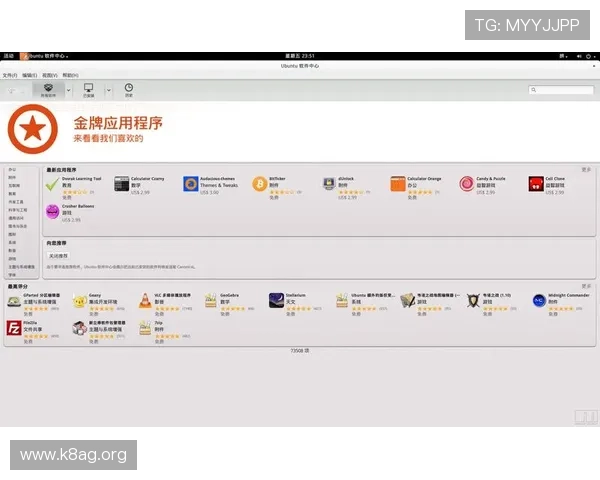Viewport: 600px width, 480px height.
Task: Focus the search box in toolbar
Action: [561, 90]
